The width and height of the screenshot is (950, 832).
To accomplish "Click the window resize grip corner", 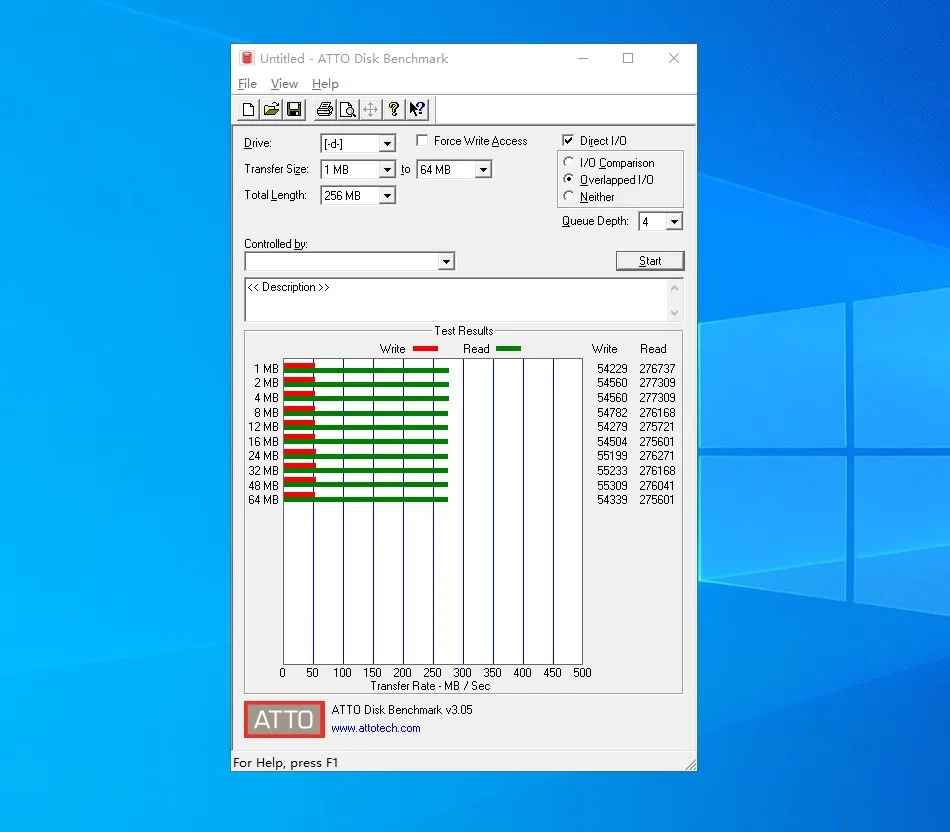I will [690, 765].
